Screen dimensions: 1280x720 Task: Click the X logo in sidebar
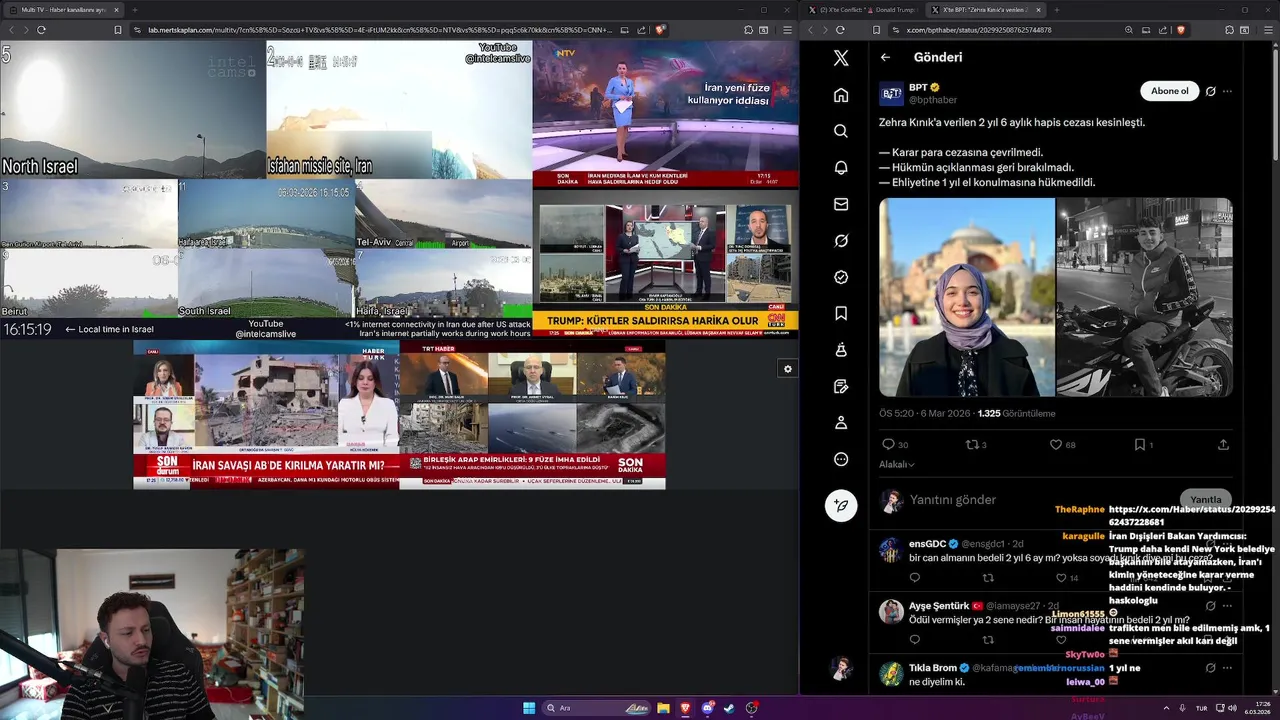841,58
